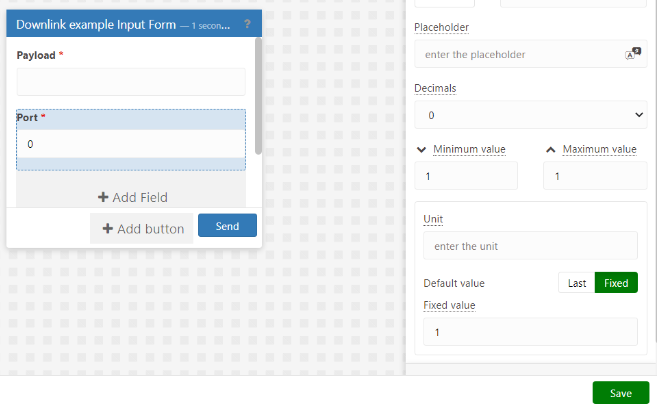
Task: Save the widget configuration
Action: click(621, 393)
